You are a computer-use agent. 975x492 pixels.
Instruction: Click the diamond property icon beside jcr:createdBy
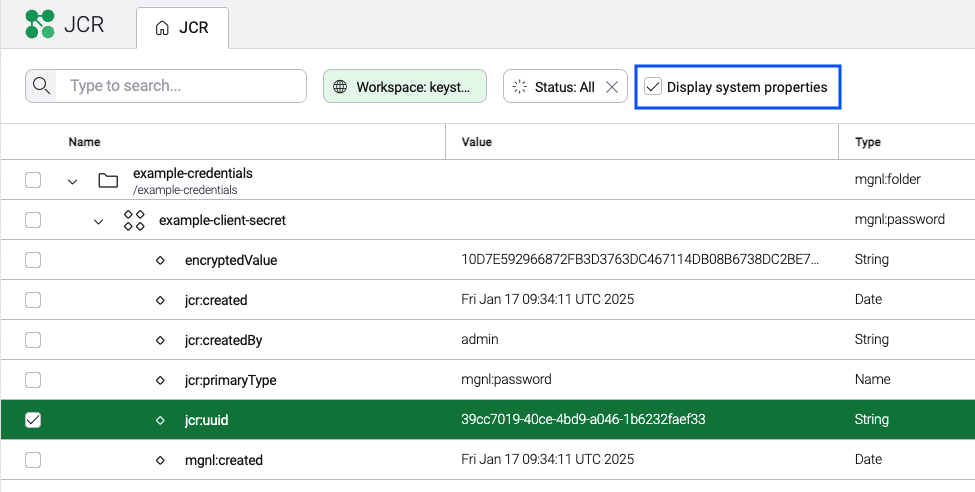pyautogui.click(x=160, y=340)
